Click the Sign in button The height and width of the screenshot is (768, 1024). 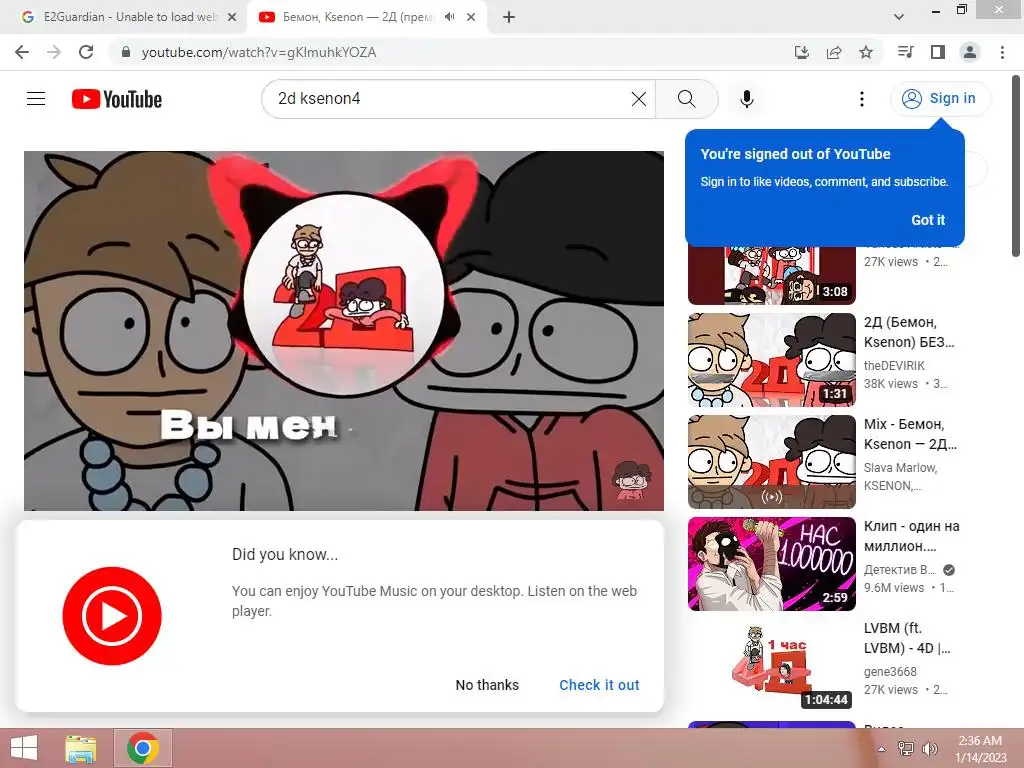coord(940,99)
